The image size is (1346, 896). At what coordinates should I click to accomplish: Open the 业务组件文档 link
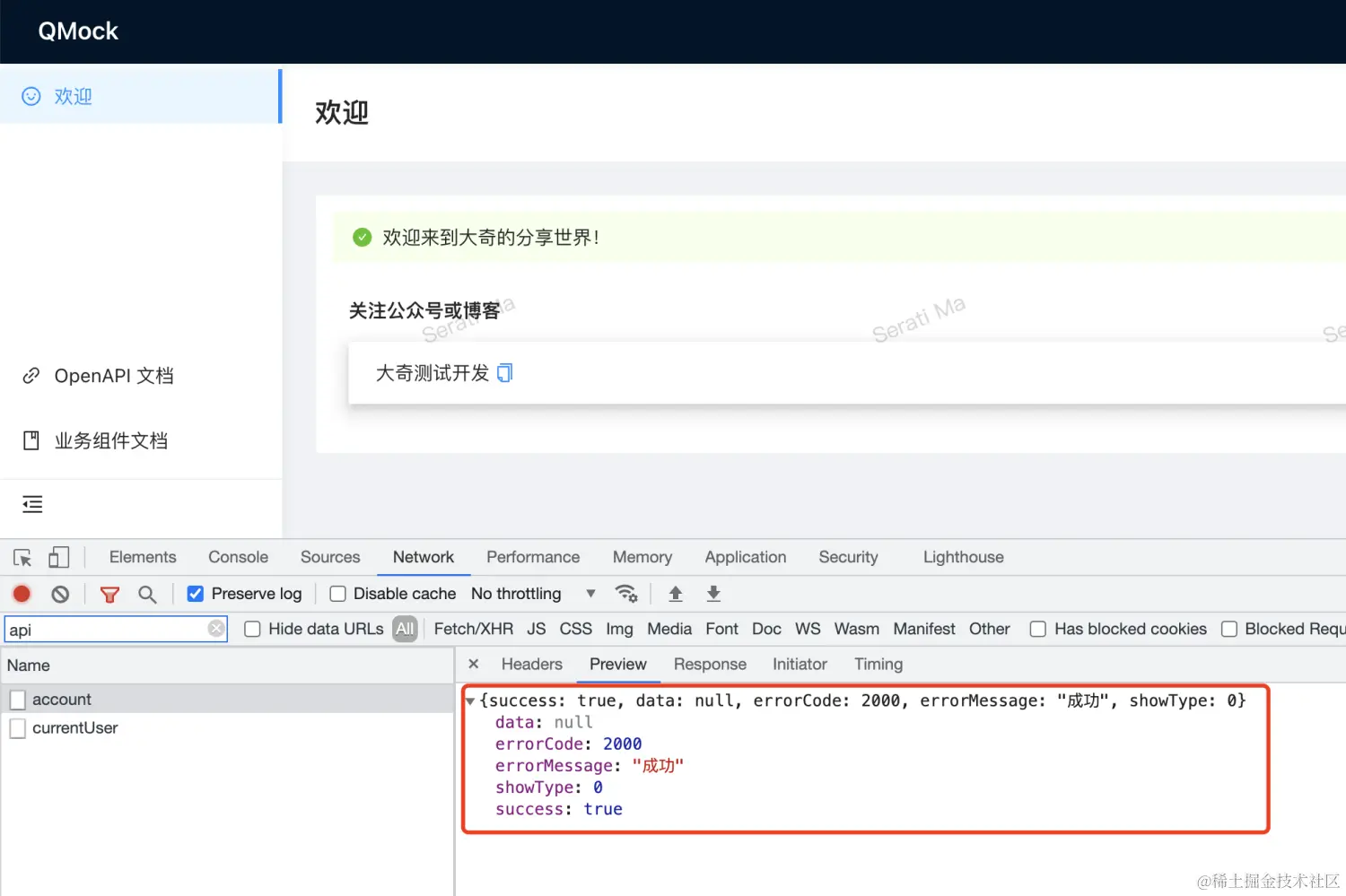[111, 440]
